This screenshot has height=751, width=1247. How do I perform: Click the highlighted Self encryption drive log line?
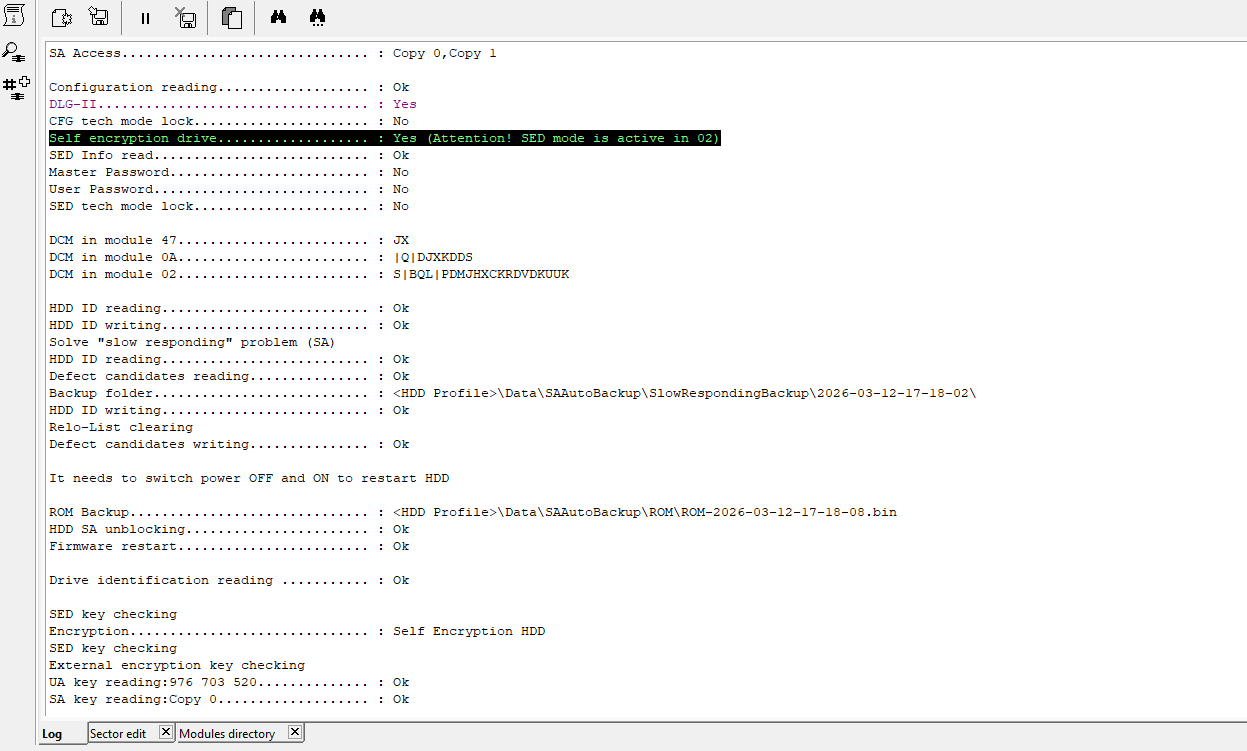(384, 138)
